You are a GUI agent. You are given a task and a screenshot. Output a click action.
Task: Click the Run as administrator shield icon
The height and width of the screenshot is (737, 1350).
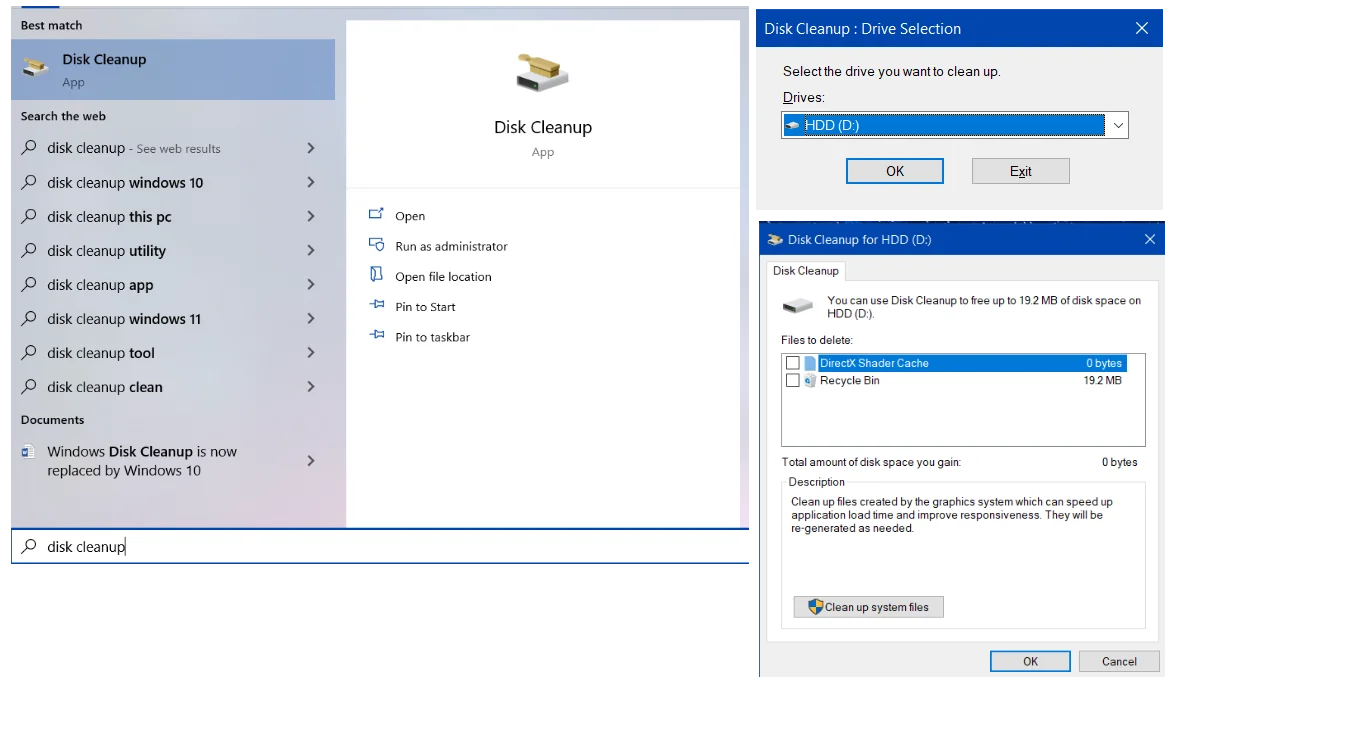pos(376,245)
